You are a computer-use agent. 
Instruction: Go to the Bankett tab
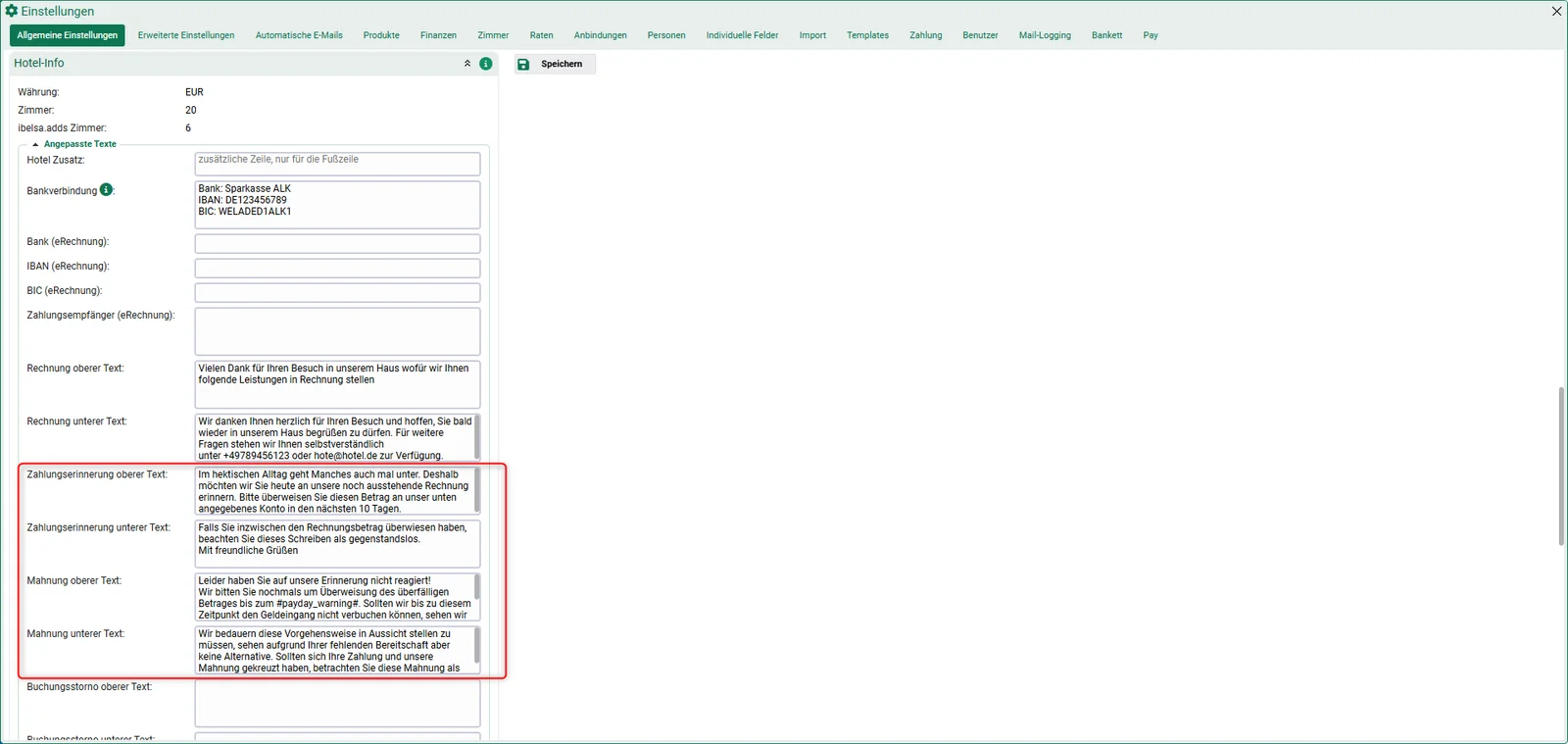point(1106,35)
